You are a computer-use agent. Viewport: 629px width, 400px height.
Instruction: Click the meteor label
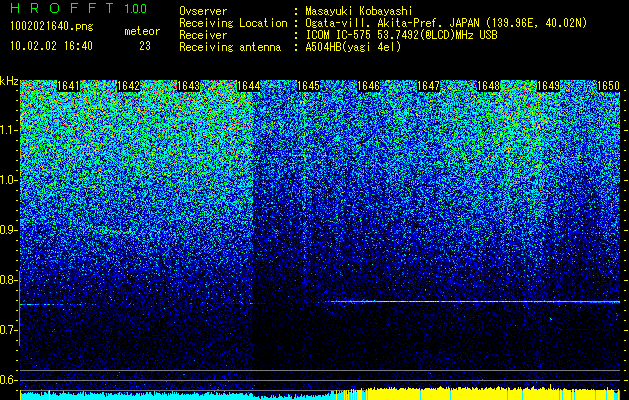[142, 31]
